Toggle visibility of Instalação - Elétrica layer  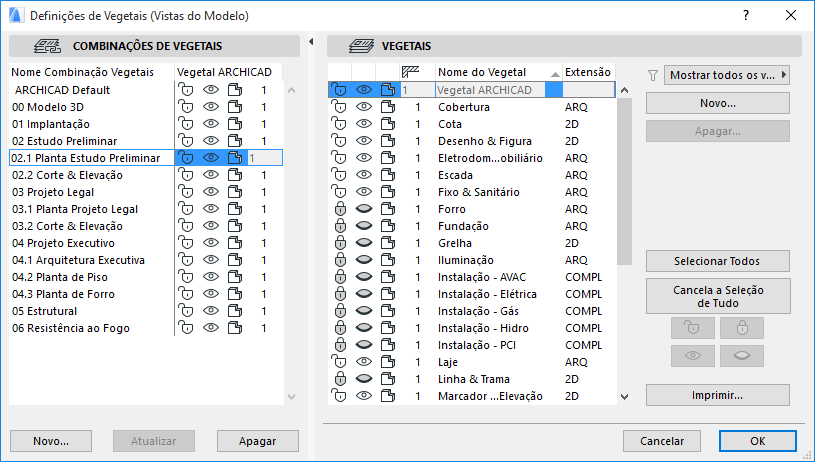point(364,294)
